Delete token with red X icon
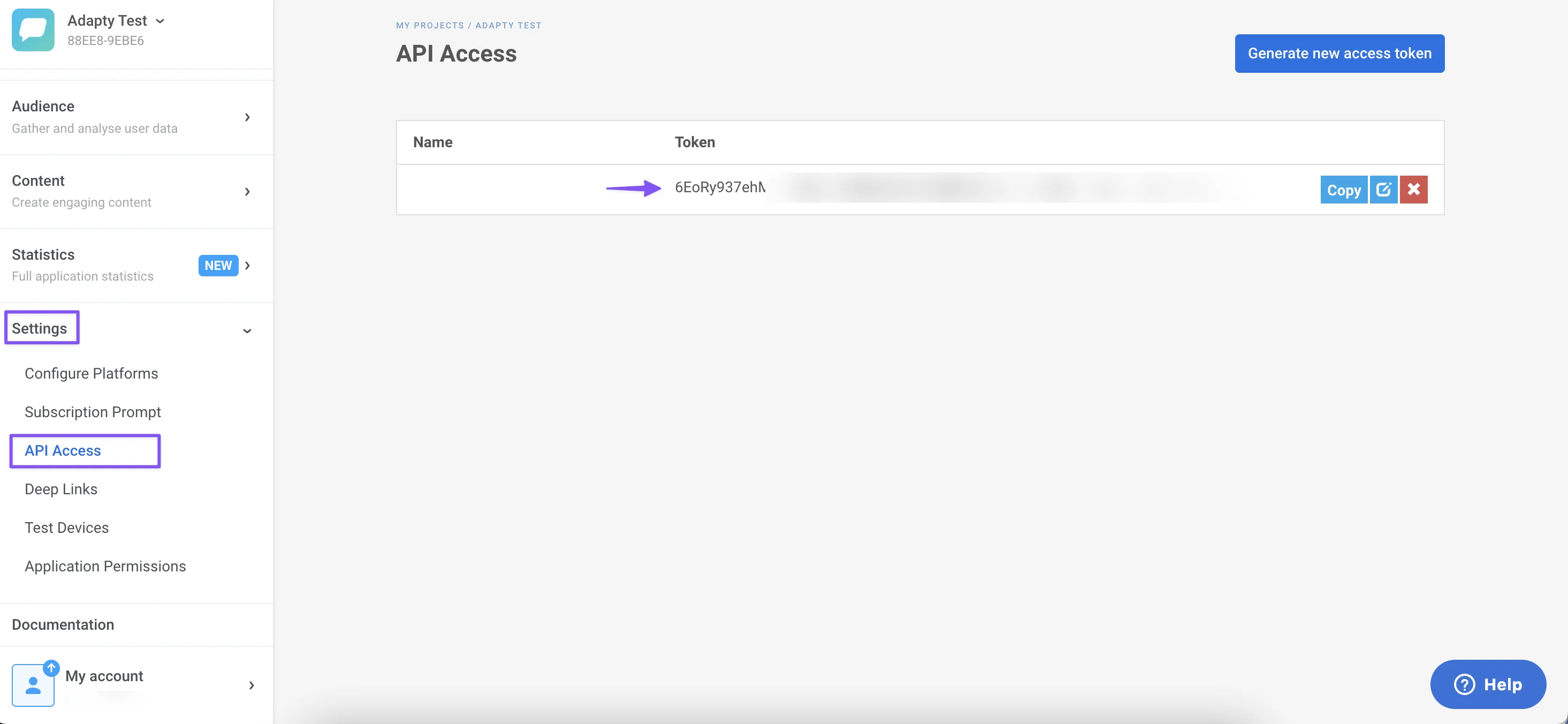 click(x=1413, y=190)
